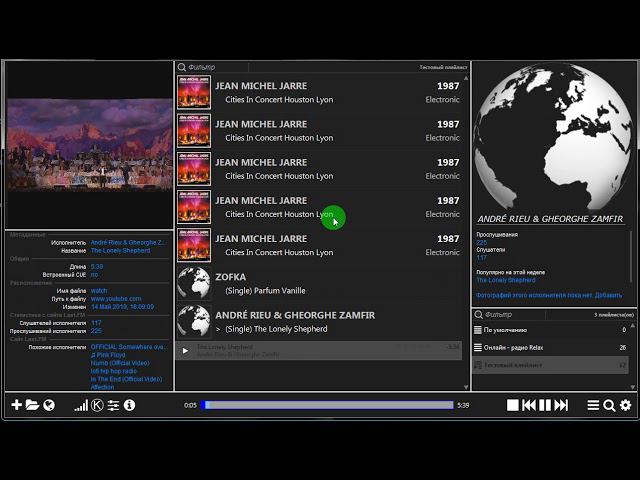Click the concert video preview
The width and height of the screenshot is (640, 480).
point(89,144)
